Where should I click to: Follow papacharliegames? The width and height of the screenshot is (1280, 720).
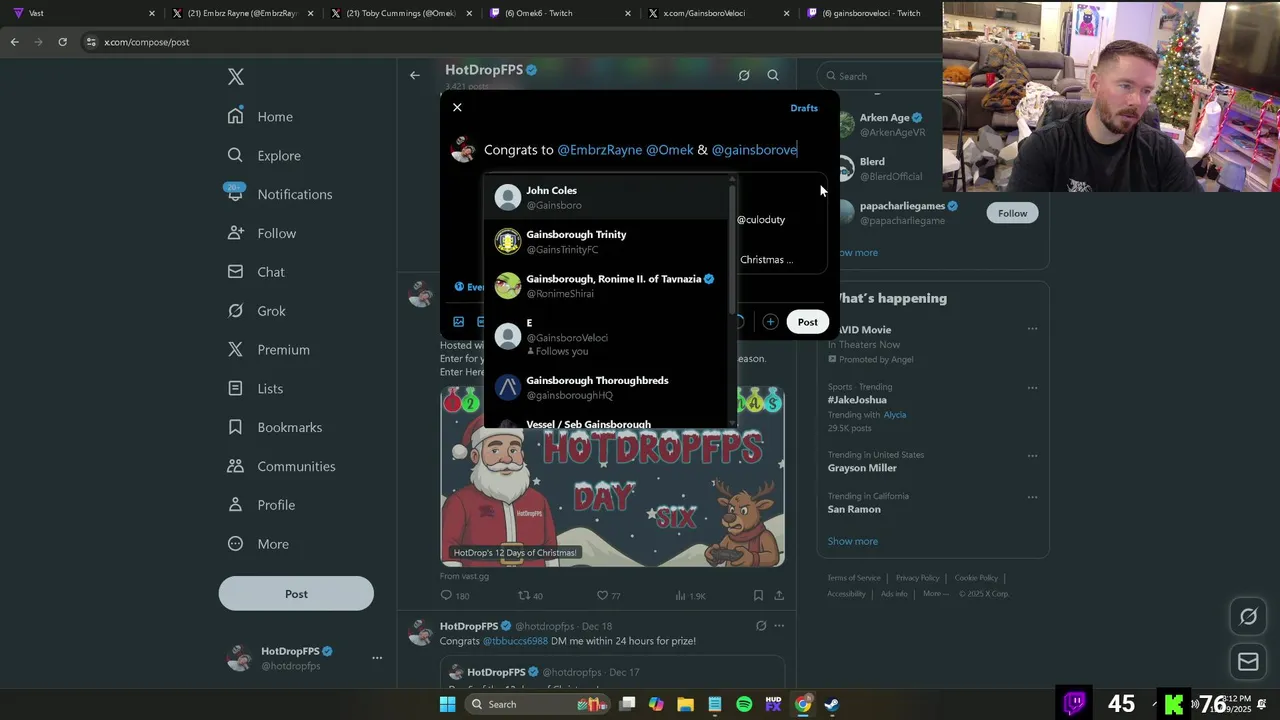(1012, 213)
